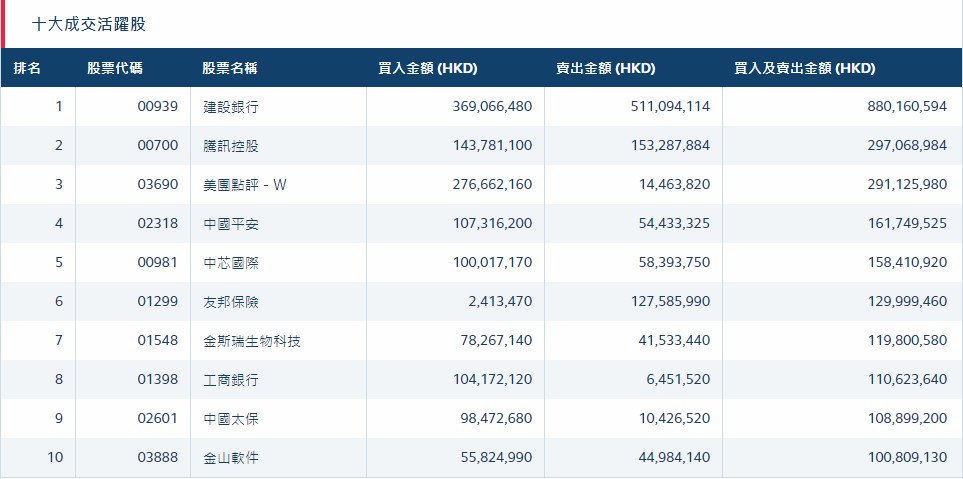Click sell amount 127,585,990

pos(670,302)
